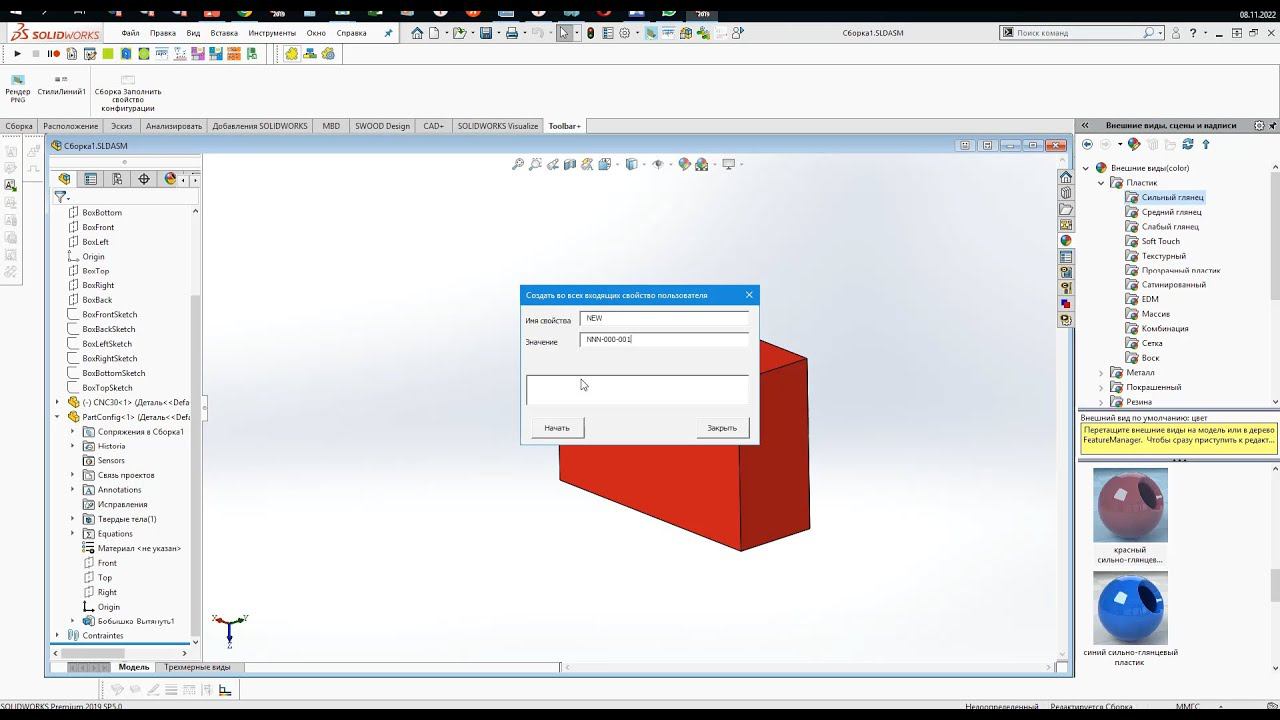The image size is (1280, 720).
Task: Click the New document icon
Action: tap(435, 33)
